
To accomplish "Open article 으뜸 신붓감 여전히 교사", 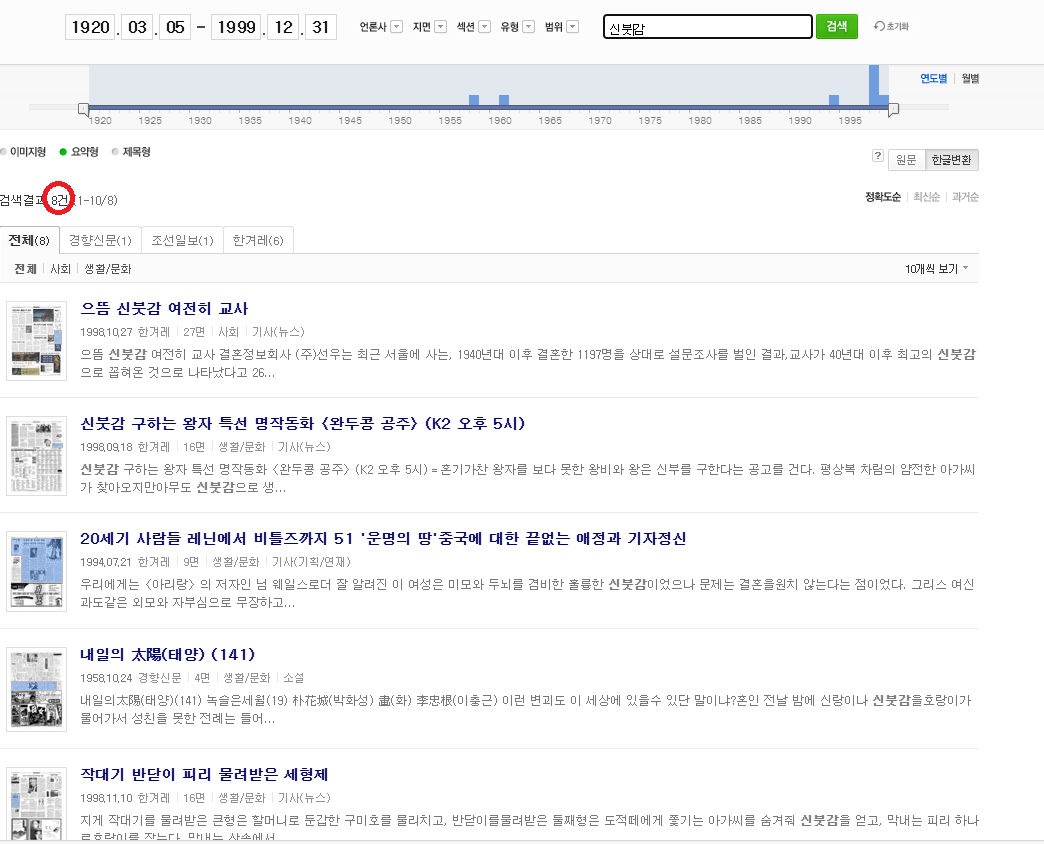I will click(164, 309).
